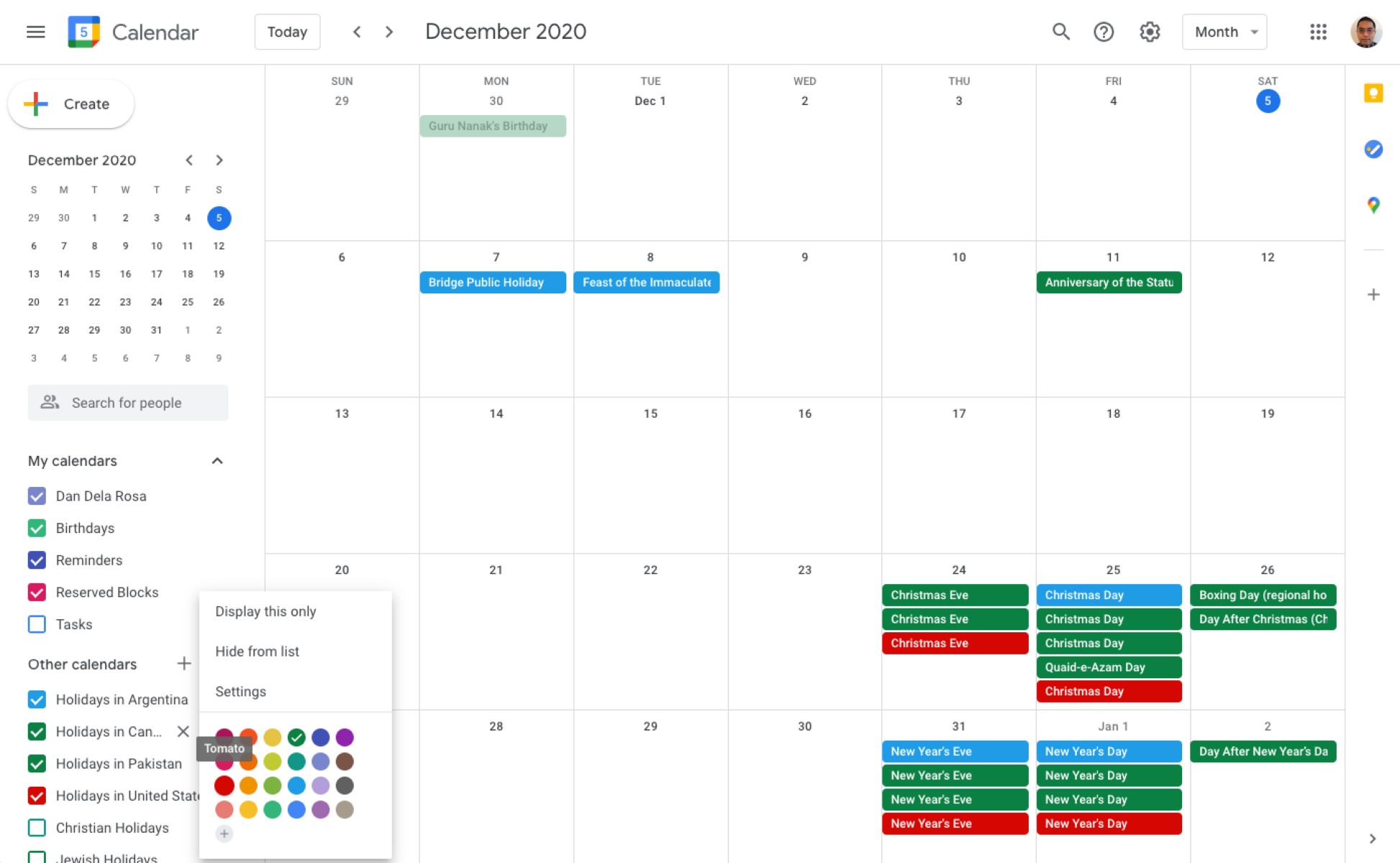Collapse the My calendars section
The image size is (1400, 863).
click(x=218, y=461)
